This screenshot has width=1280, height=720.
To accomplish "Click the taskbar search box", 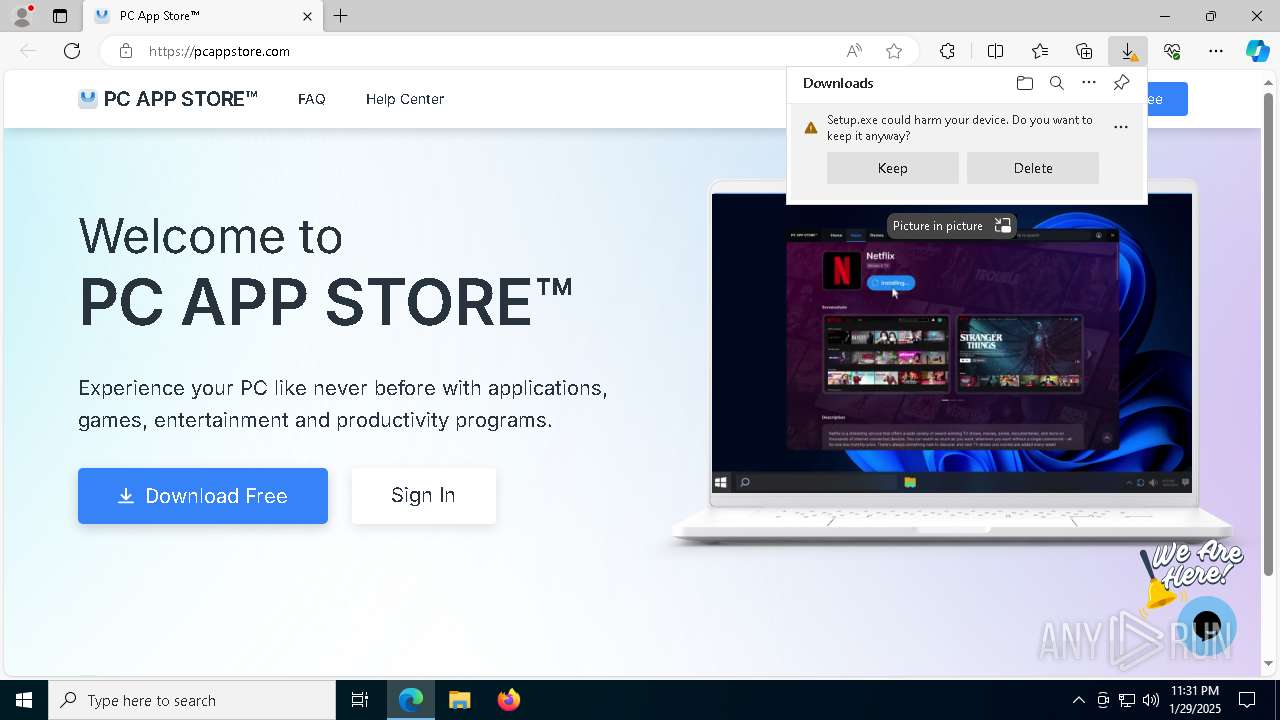I will pyautogui.click(x=192, y=700).
